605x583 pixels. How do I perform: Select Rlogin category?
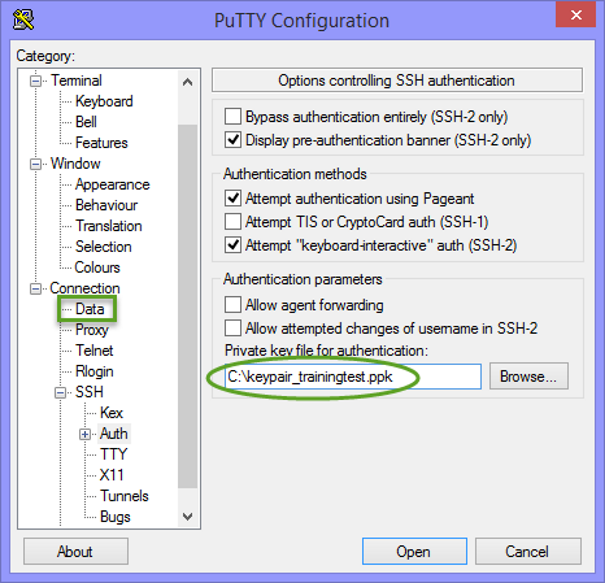tap(95, 372)
